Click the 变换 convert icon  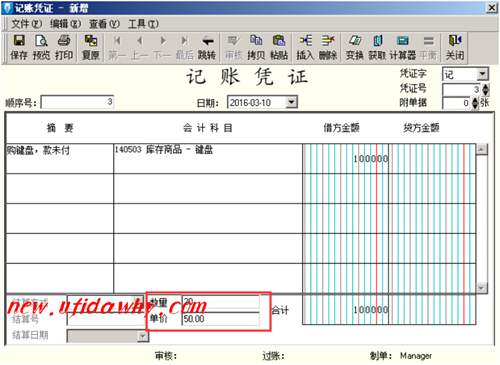354,47
